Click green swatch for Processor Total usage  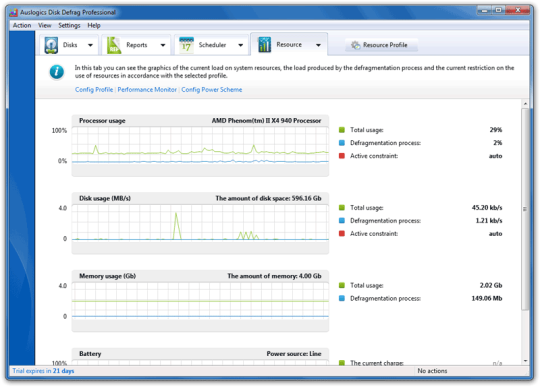point(342,130)
